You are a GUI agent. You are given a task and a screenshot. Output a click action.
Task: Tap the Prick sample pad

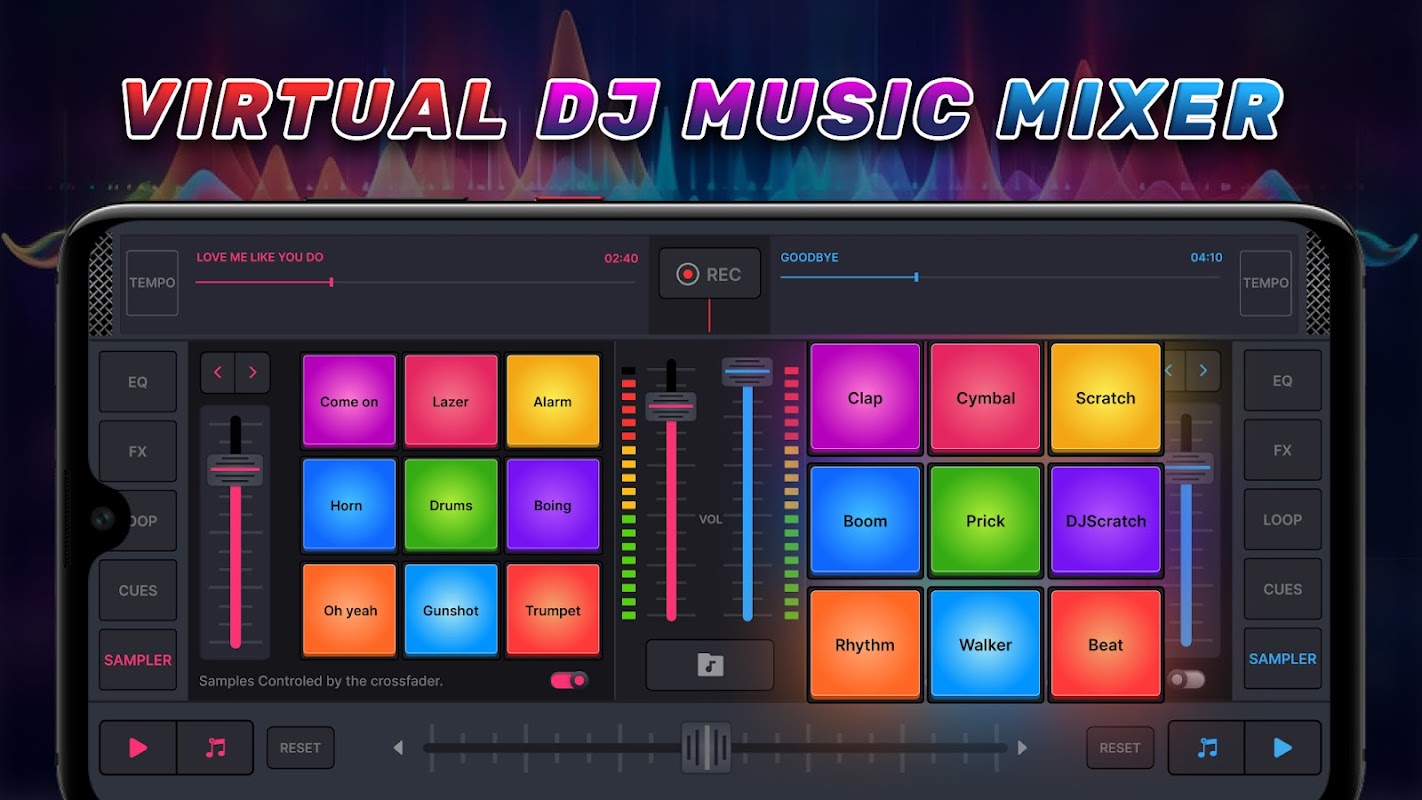986,520
